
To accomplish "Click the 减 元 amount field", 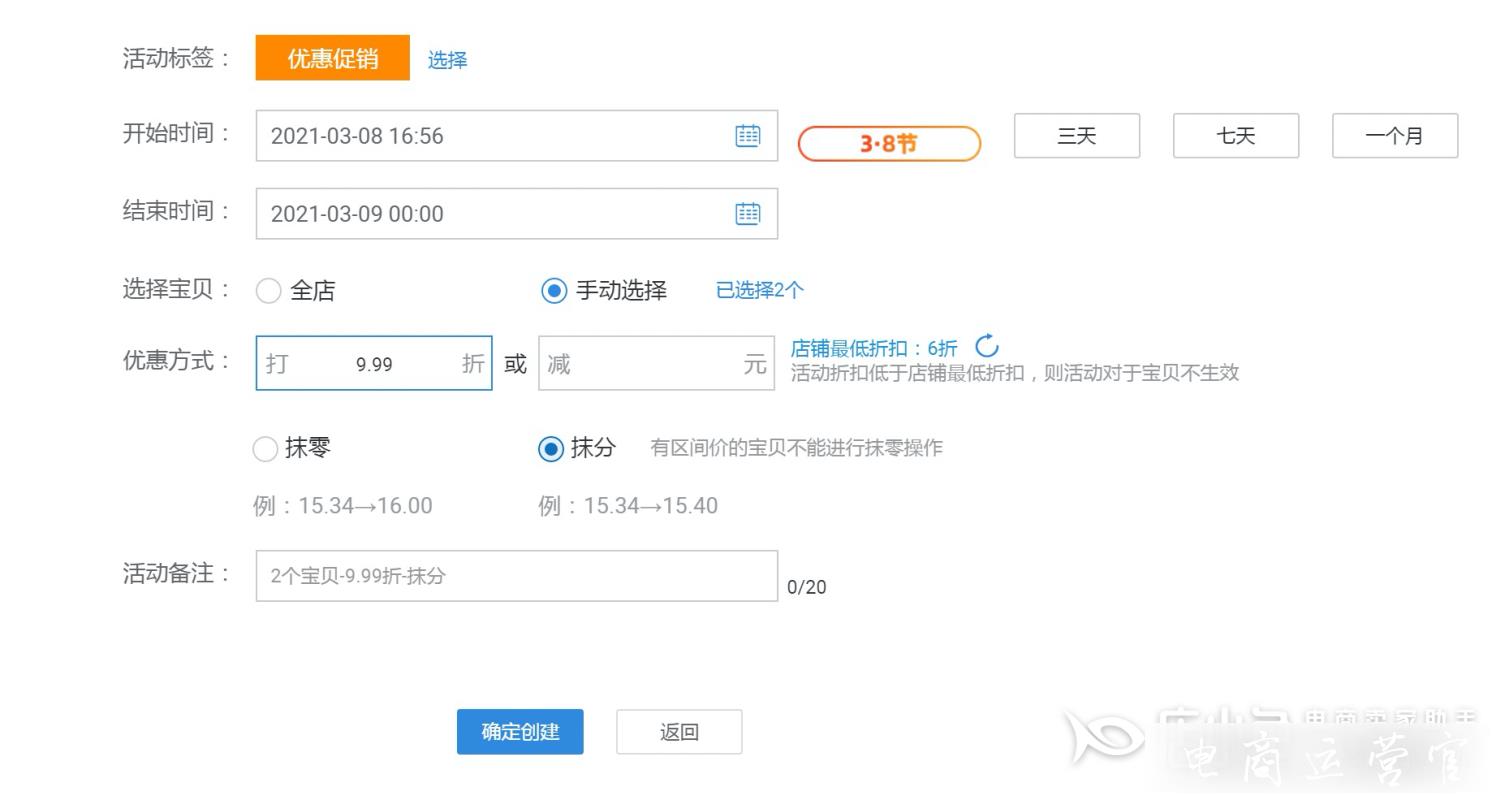I will (x=656, y=363).
